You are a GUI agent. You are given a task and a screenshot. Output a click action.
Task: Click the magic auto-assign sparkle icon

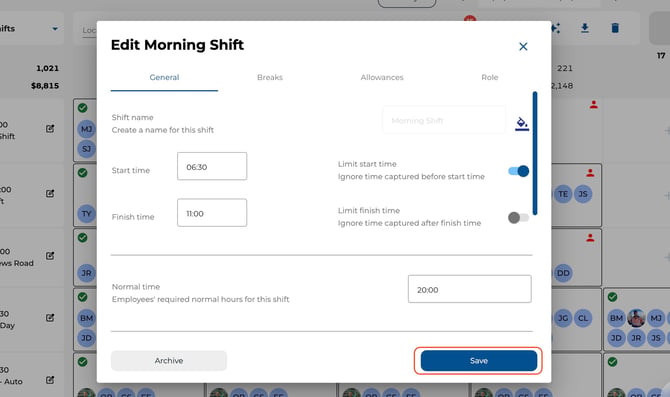(x=555, y=28)
